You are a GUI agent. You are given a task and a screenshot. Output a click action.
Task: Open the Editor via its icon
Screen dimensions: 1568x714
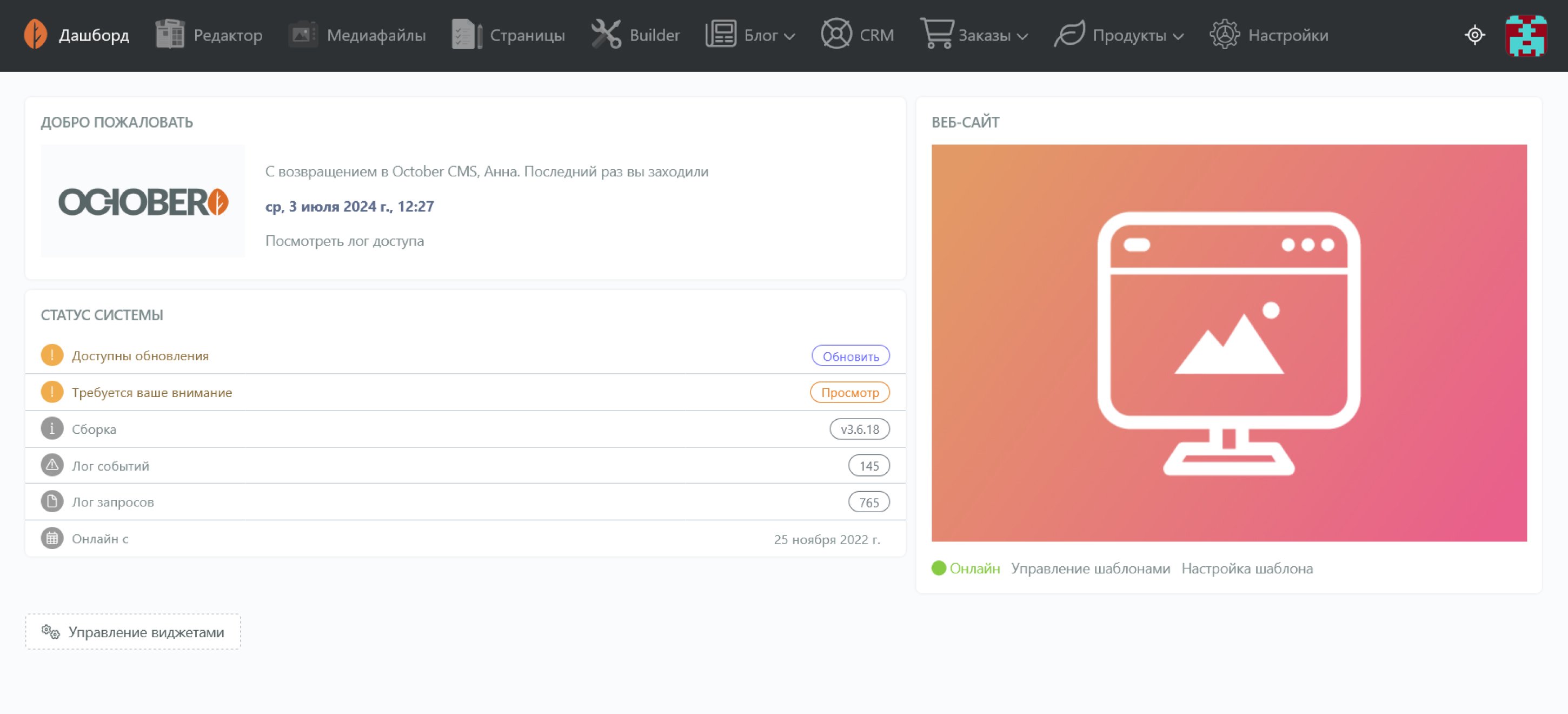click(170, 34)
